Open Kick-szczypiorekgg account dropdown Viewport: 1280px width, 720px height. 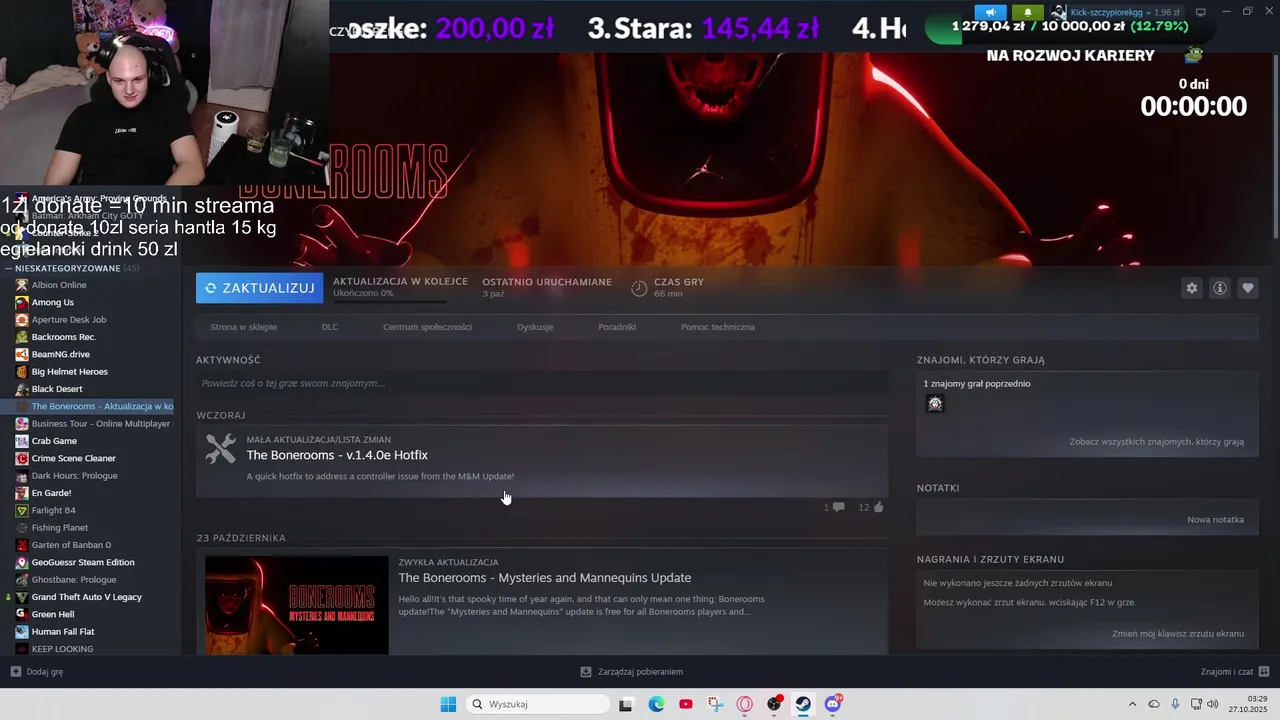click(1116, 12)
